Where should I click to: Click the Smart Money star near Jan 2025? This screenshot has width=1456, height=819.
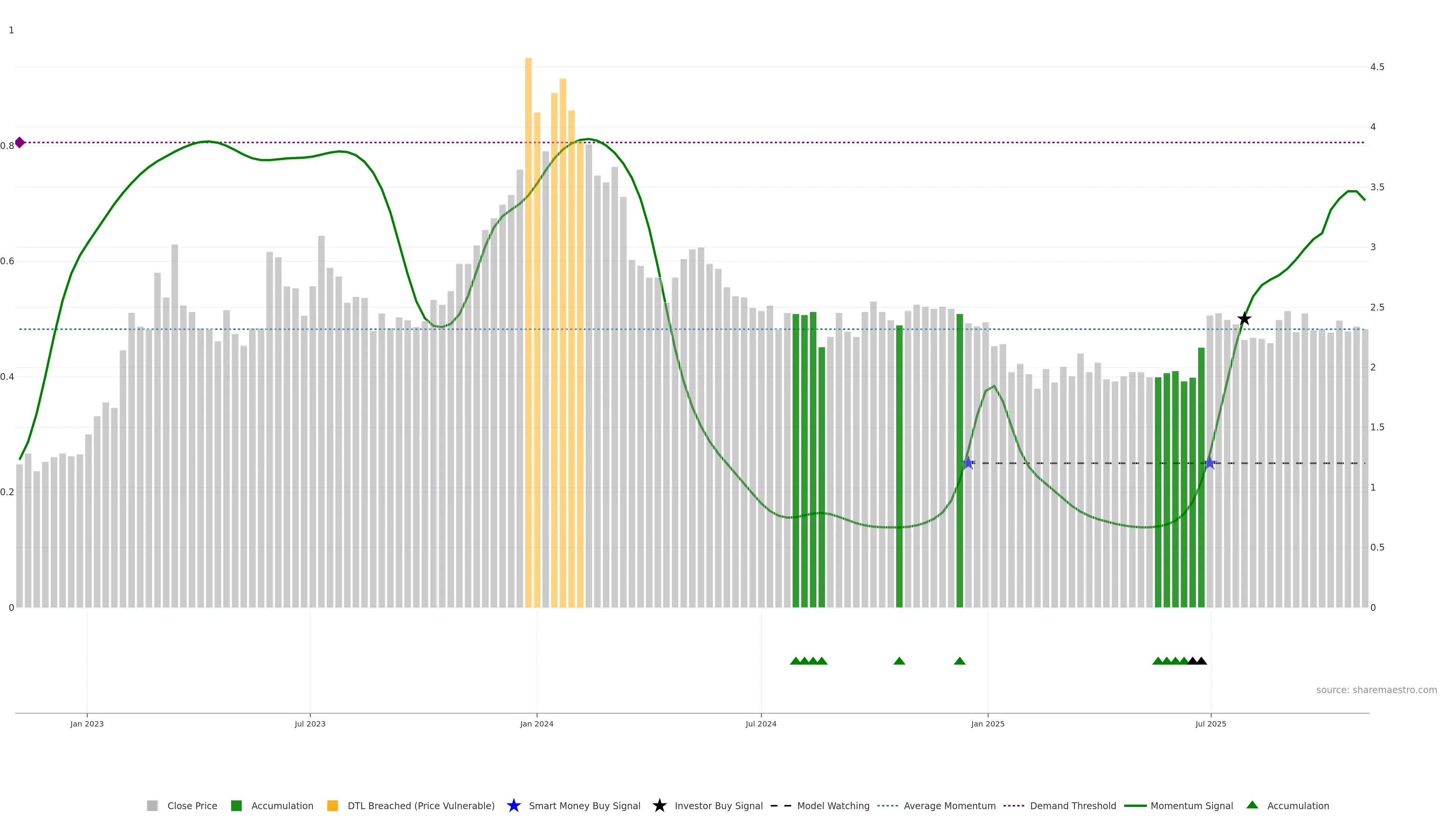coord(968,463)
